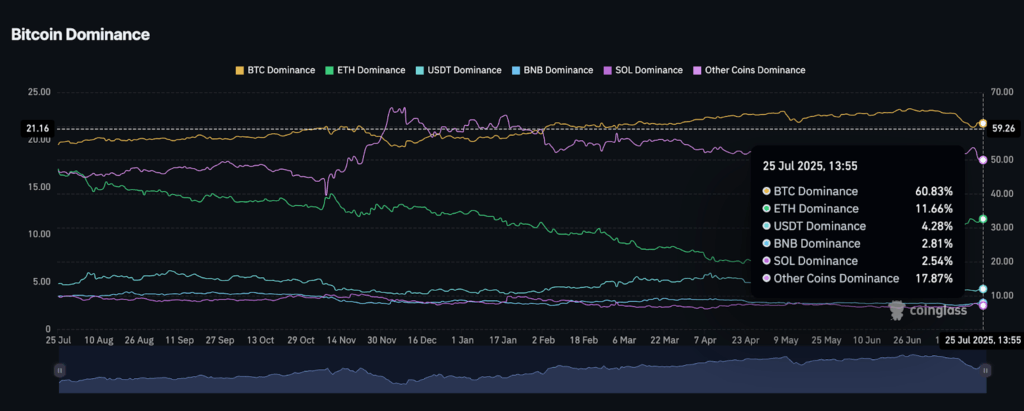
Task: Click the Other Coins purple endpoint marker
Action: pyautogui.click(x=983, y=160)
